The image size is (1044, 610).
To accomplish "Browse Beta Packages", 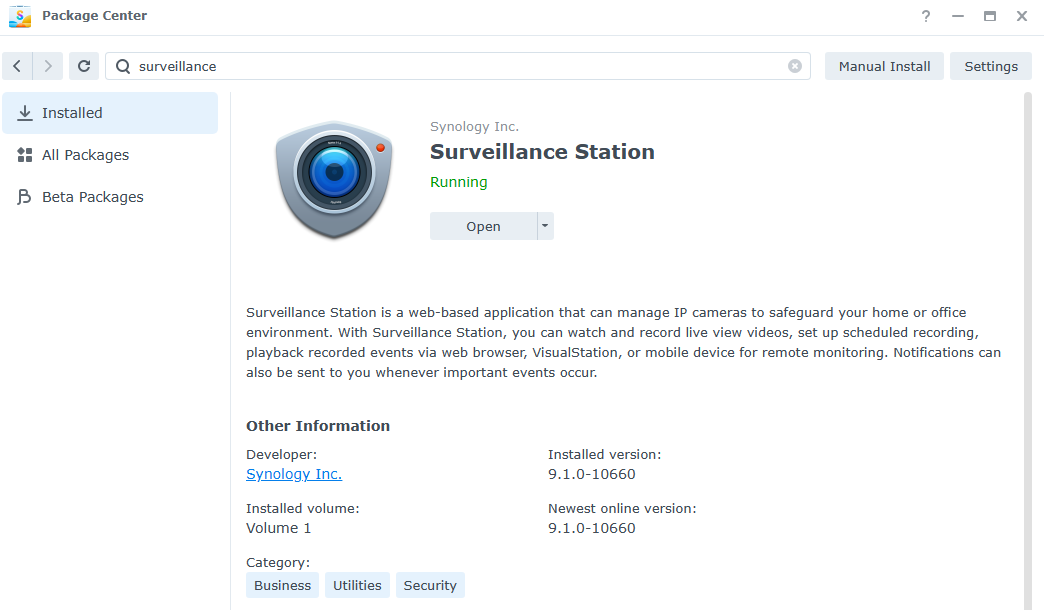I will (92, 197).
